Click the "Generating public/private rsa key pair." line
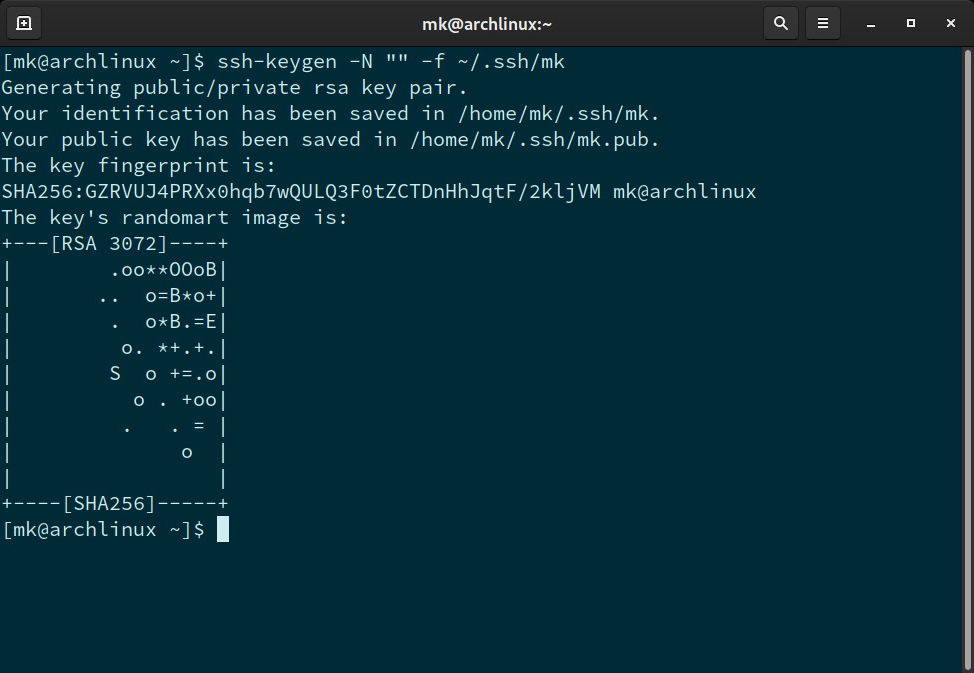 coord(235,87)
